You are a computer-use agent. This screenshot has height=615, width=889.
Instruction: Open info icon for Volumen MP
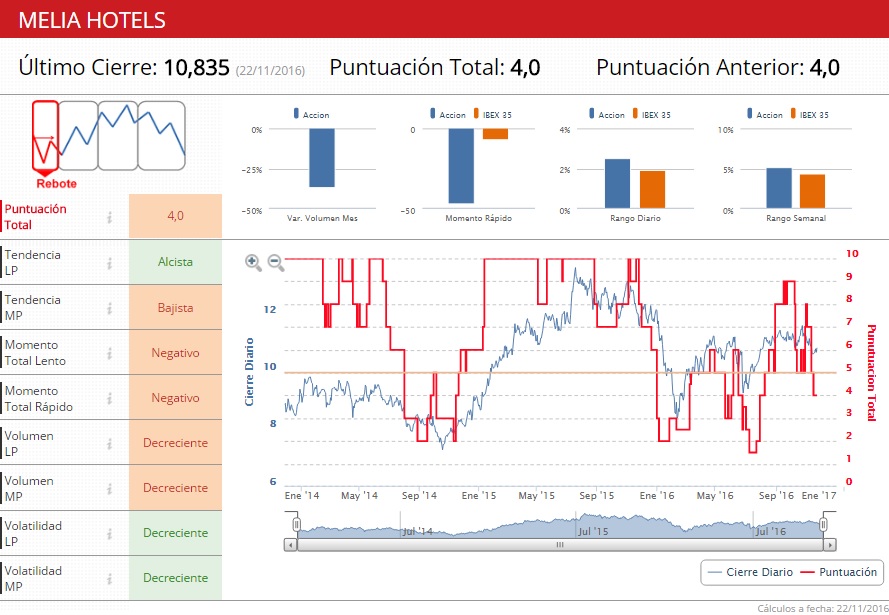point(109,488)
